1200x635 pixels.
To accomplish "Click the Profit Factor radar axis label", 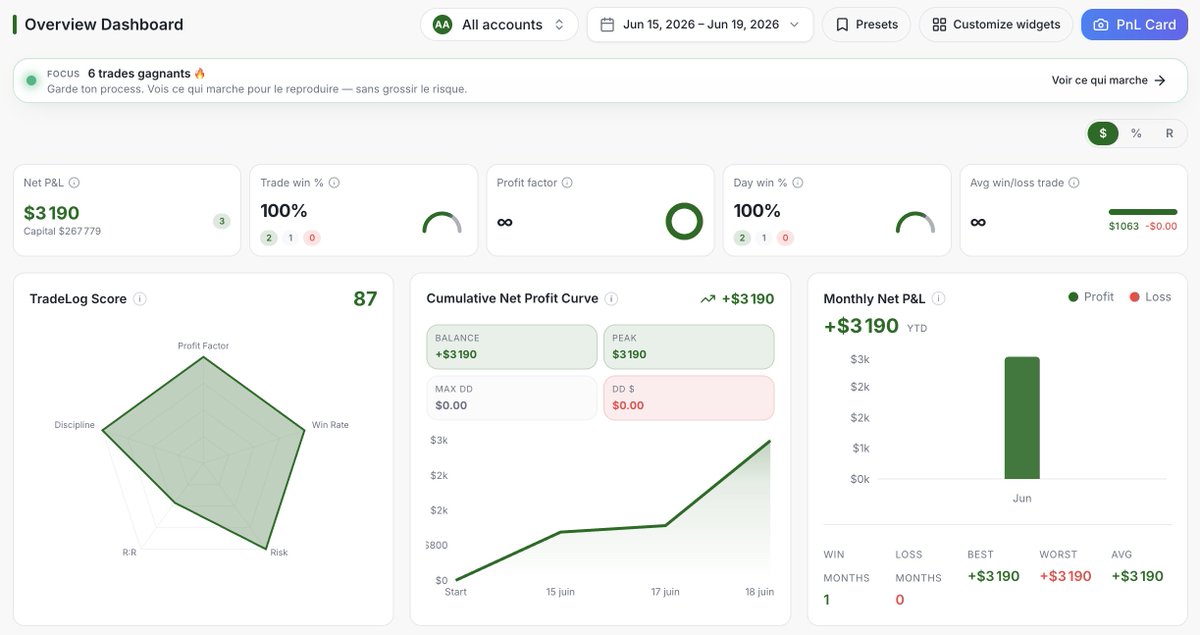I will [x=203, y=346].
